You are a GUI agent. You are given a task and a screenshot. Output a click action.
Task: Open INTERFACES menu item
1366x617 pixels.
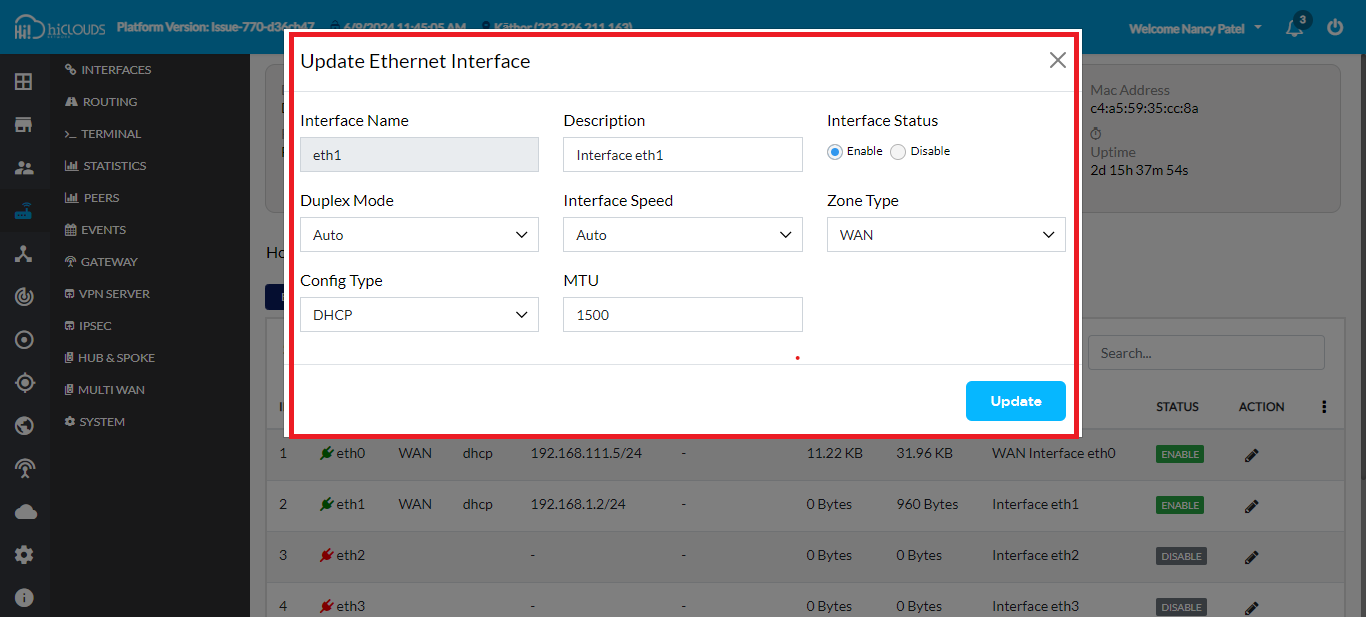click(108, 70)
